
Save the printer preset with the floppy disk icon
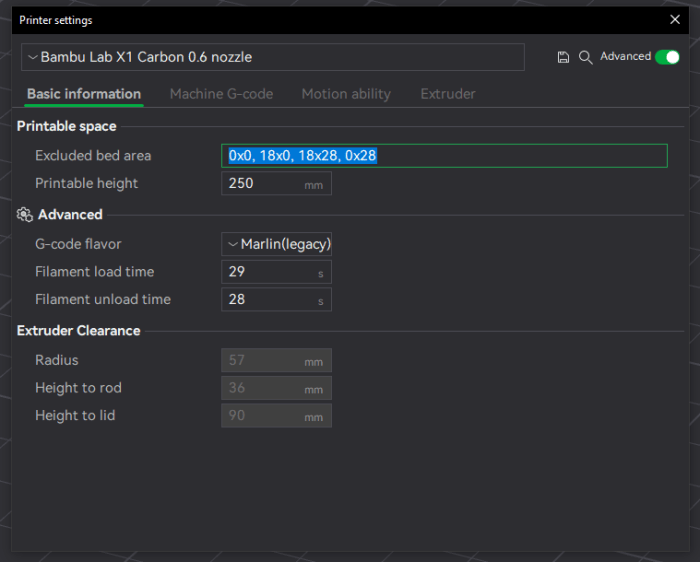[563, 57]
